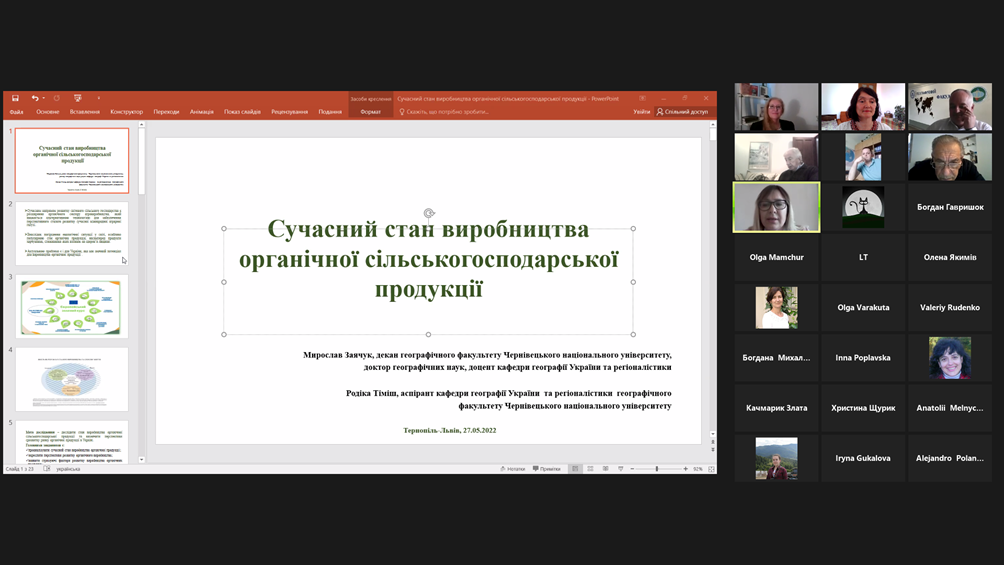Click the rotation handle above the title box
1004x565 pixels.
click(429, 213)
